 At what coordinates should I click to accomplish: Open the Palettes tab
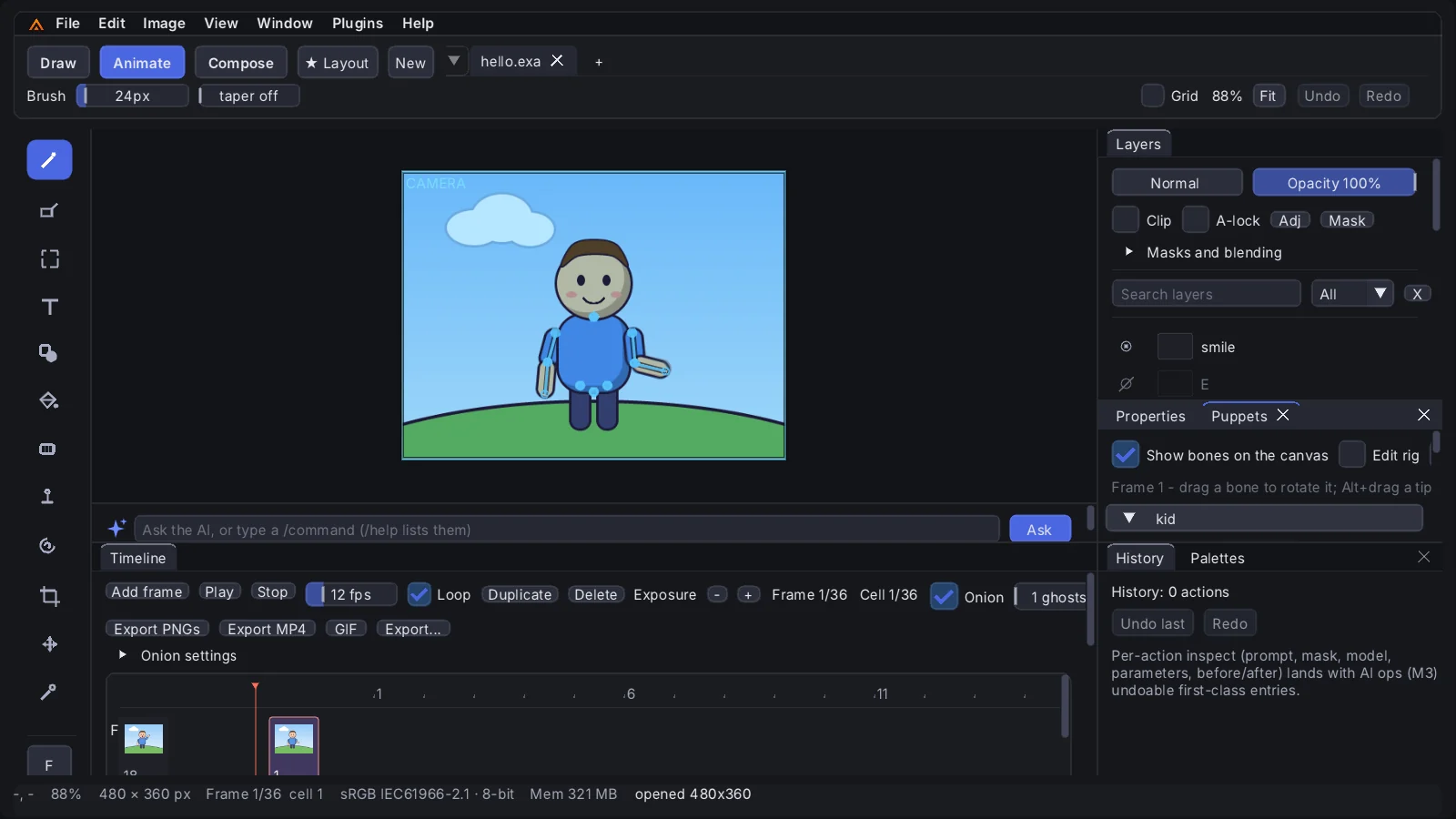(x=1218, y=558)
